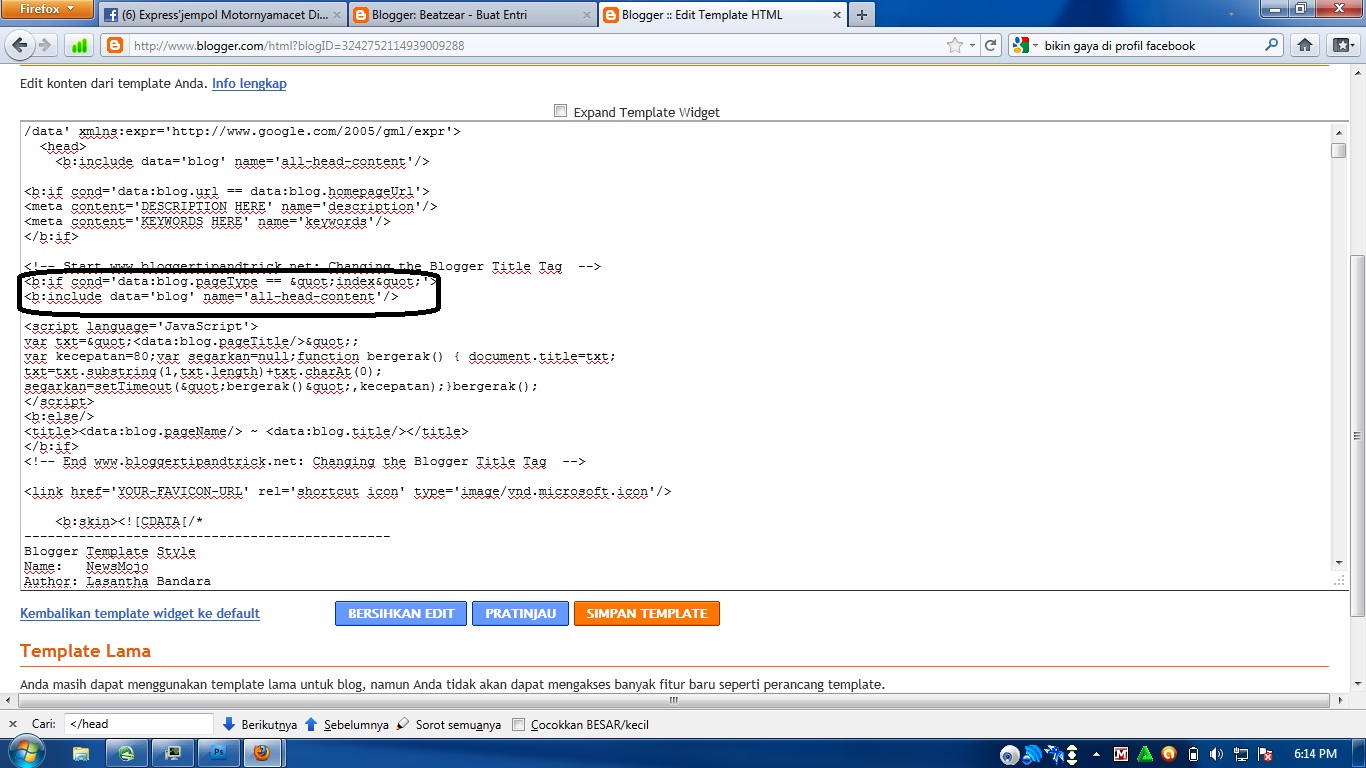Click the browser Forward arrow

click(x=44, y=45)
